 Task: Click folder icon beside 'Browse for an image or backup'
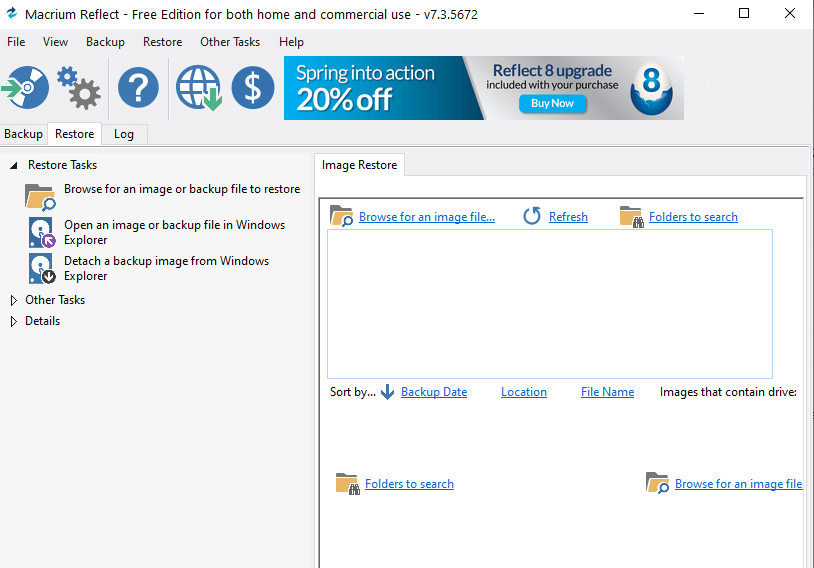(40, 197)
